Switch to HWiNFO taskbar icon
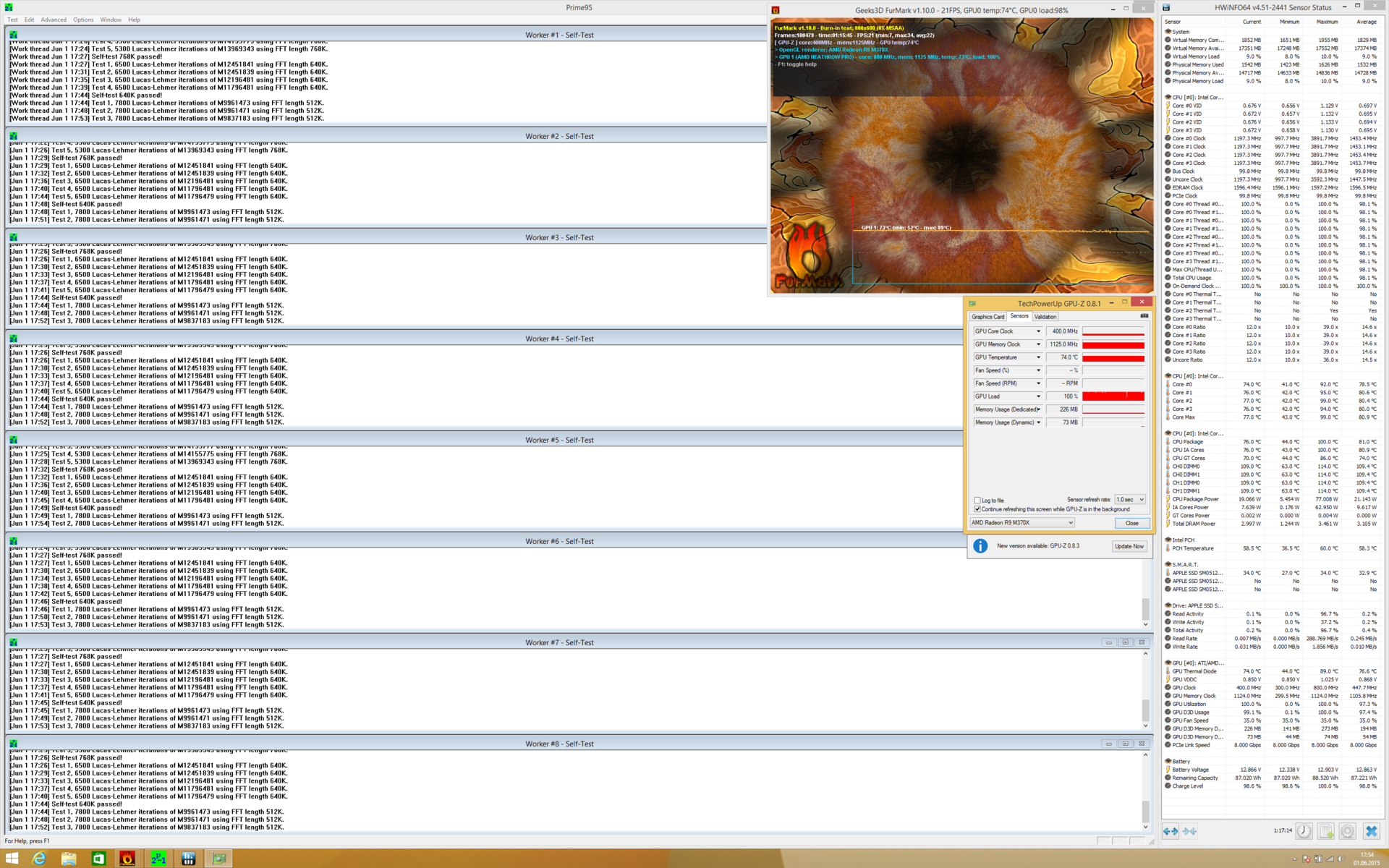This screenshot has width=1389, height=868. pyautogui.click(x=188, y=858)
